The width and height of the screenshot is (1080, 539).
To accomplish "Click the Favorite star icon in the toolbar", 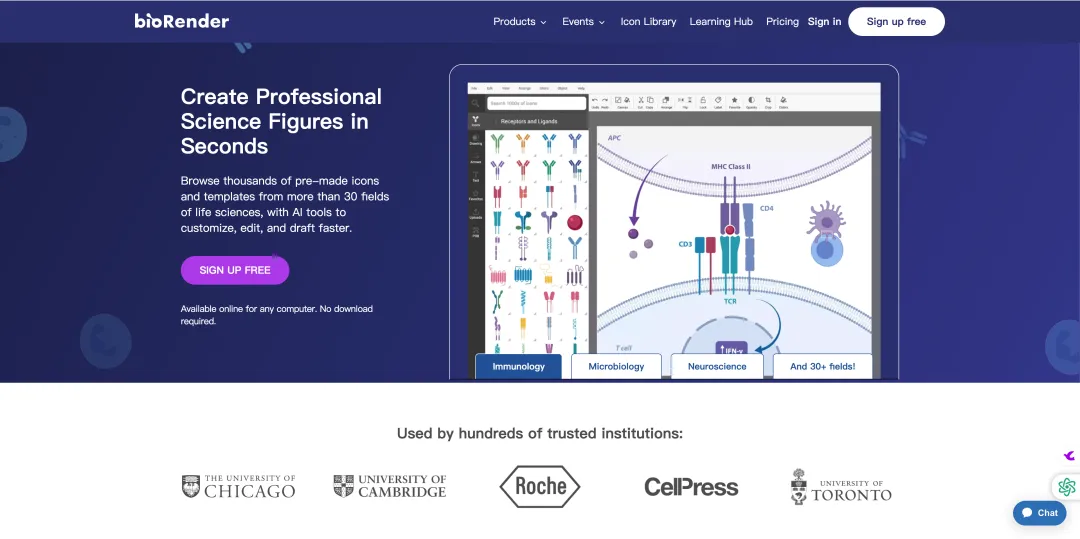I will (734, 100).
